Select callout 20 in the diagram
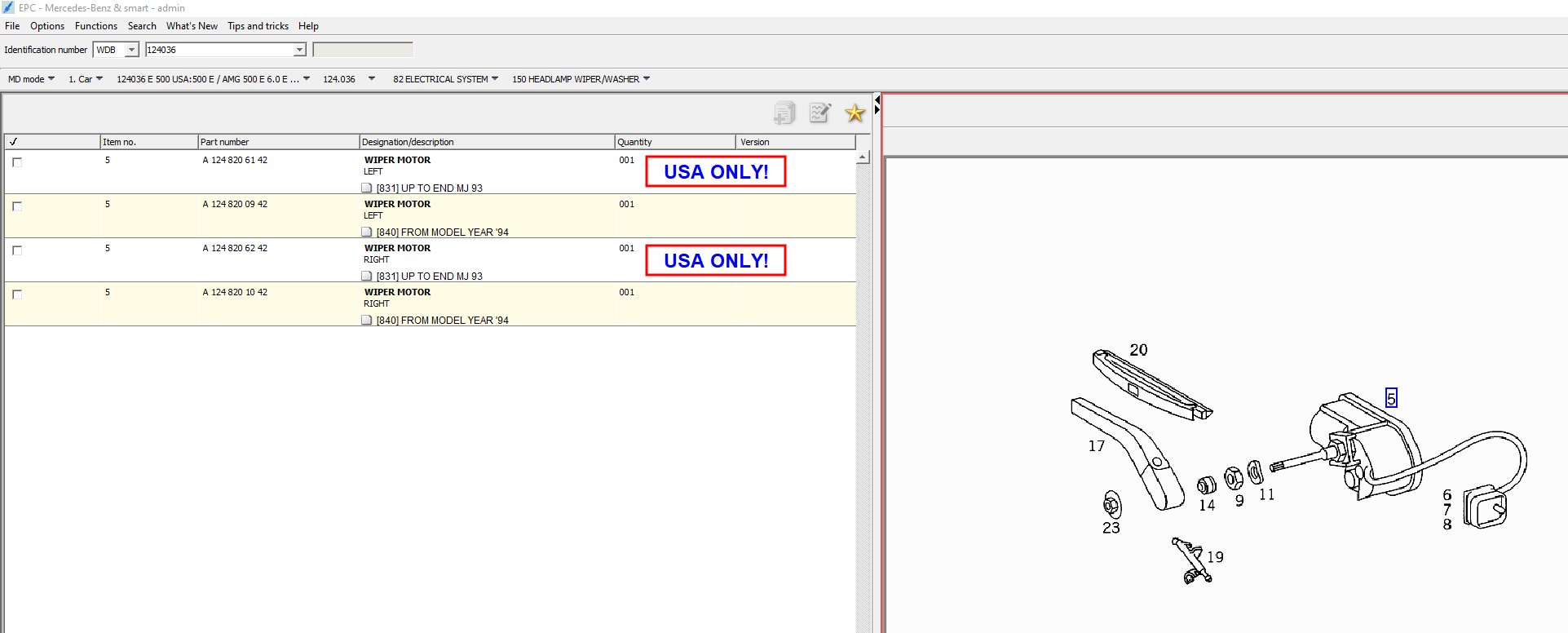The height and width of the screenshot is (633, 1568). pyautogui.click(x=1138, y=350)
